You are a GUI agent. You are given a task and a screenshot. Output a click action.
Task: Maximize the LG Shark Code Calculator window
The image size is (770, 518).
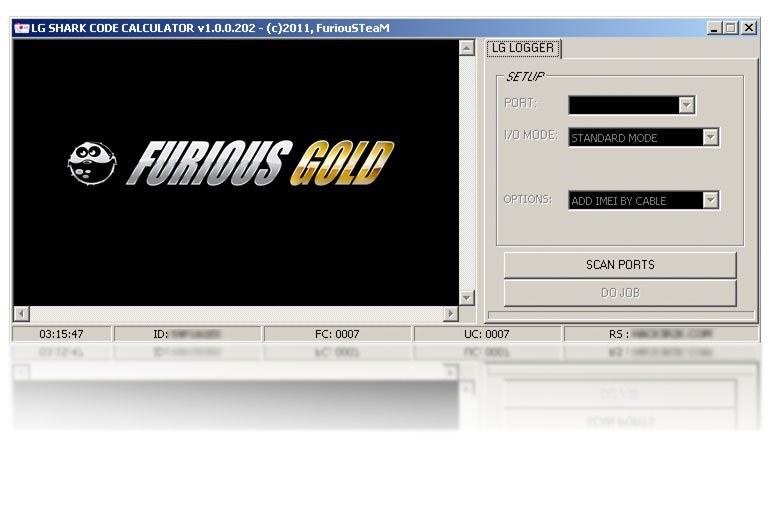[x=731, y=28]
